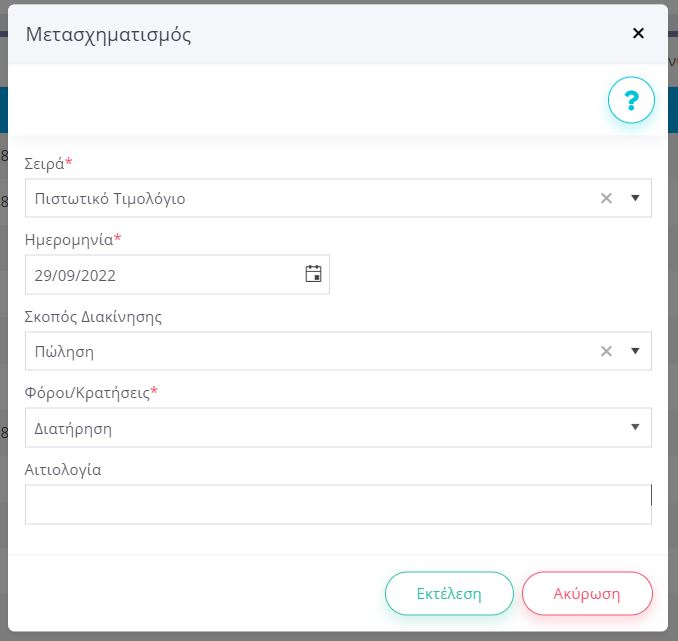
Task: Expand the Σκοπός Διακίνησης dropdown arrow
Action: click(635, 351)
